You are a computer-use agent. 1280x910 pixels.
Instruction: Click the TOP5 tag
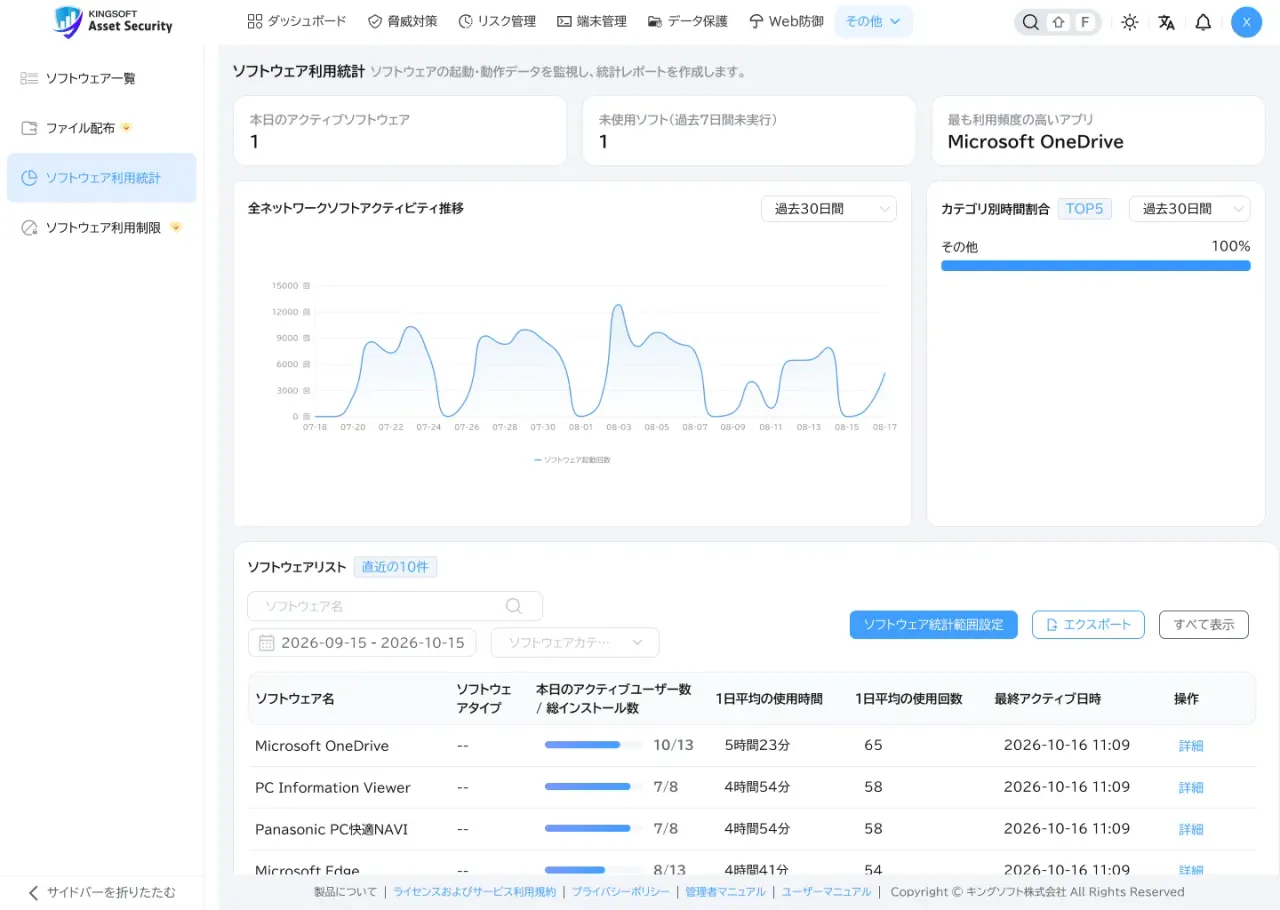click(1084, 209)
